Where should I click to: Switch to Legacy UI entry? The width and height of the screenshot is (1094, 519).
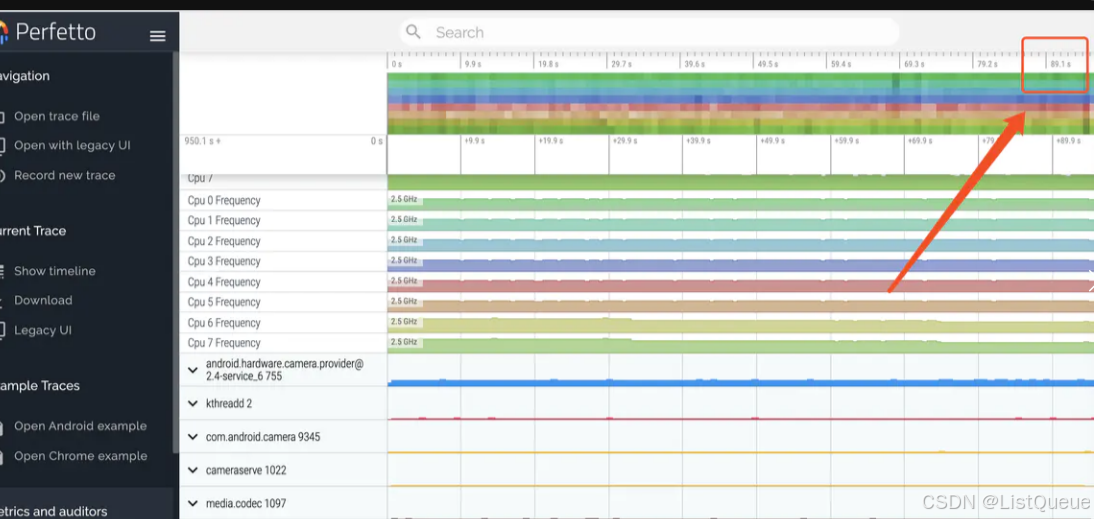[x=43, y=331]
